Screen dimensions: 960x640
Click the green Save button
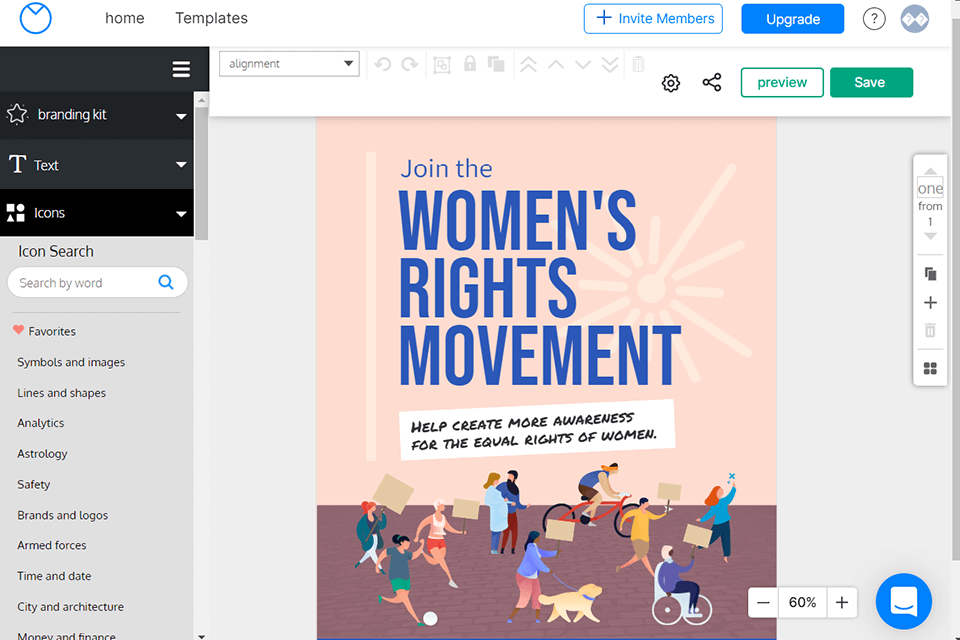tap(870, 83)
